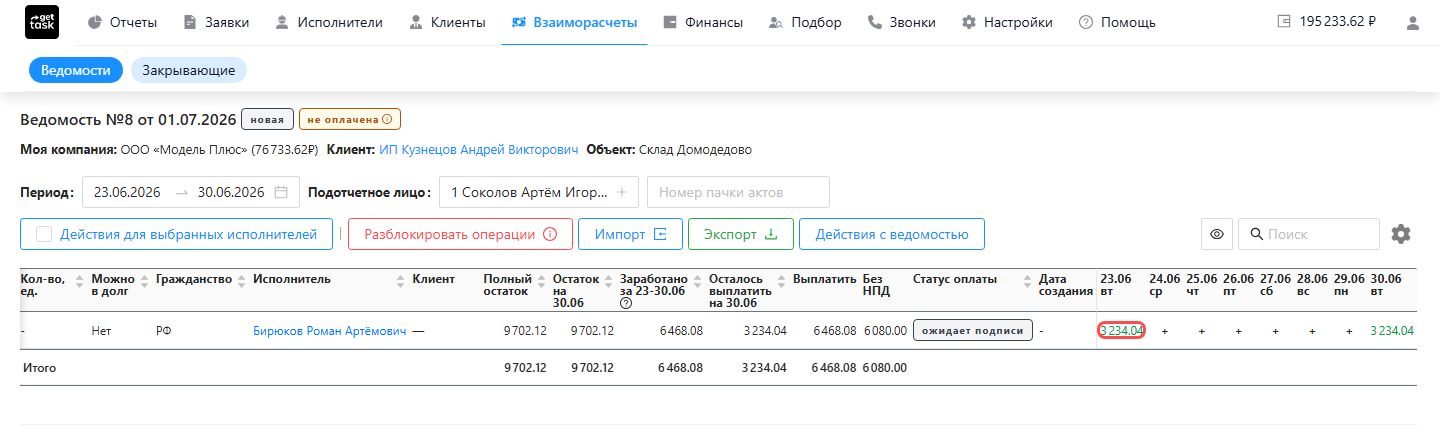1440x445 pixels.
Task: Open Звонки section
Action: click(901, 22)
